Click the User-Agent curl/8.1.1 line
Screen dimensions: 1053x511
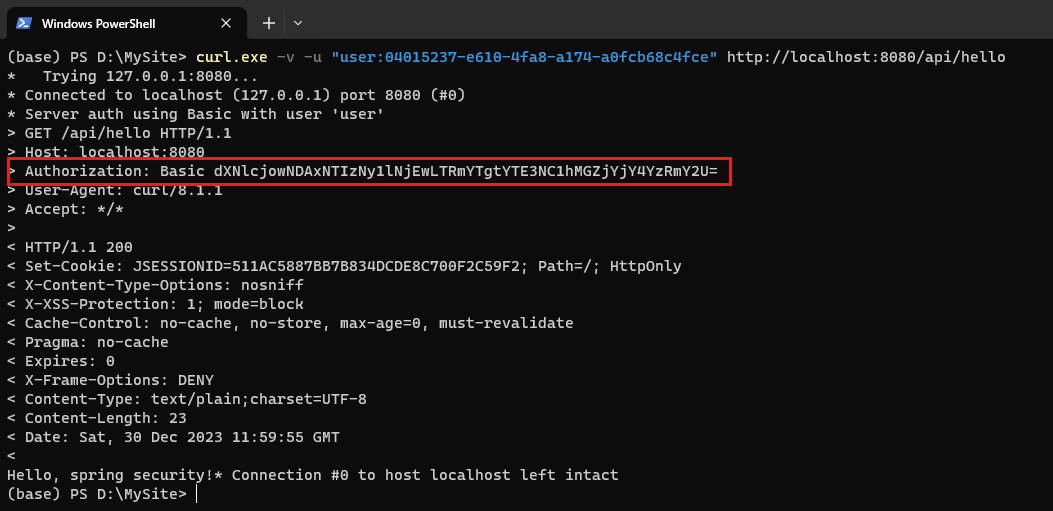[115, 191]
